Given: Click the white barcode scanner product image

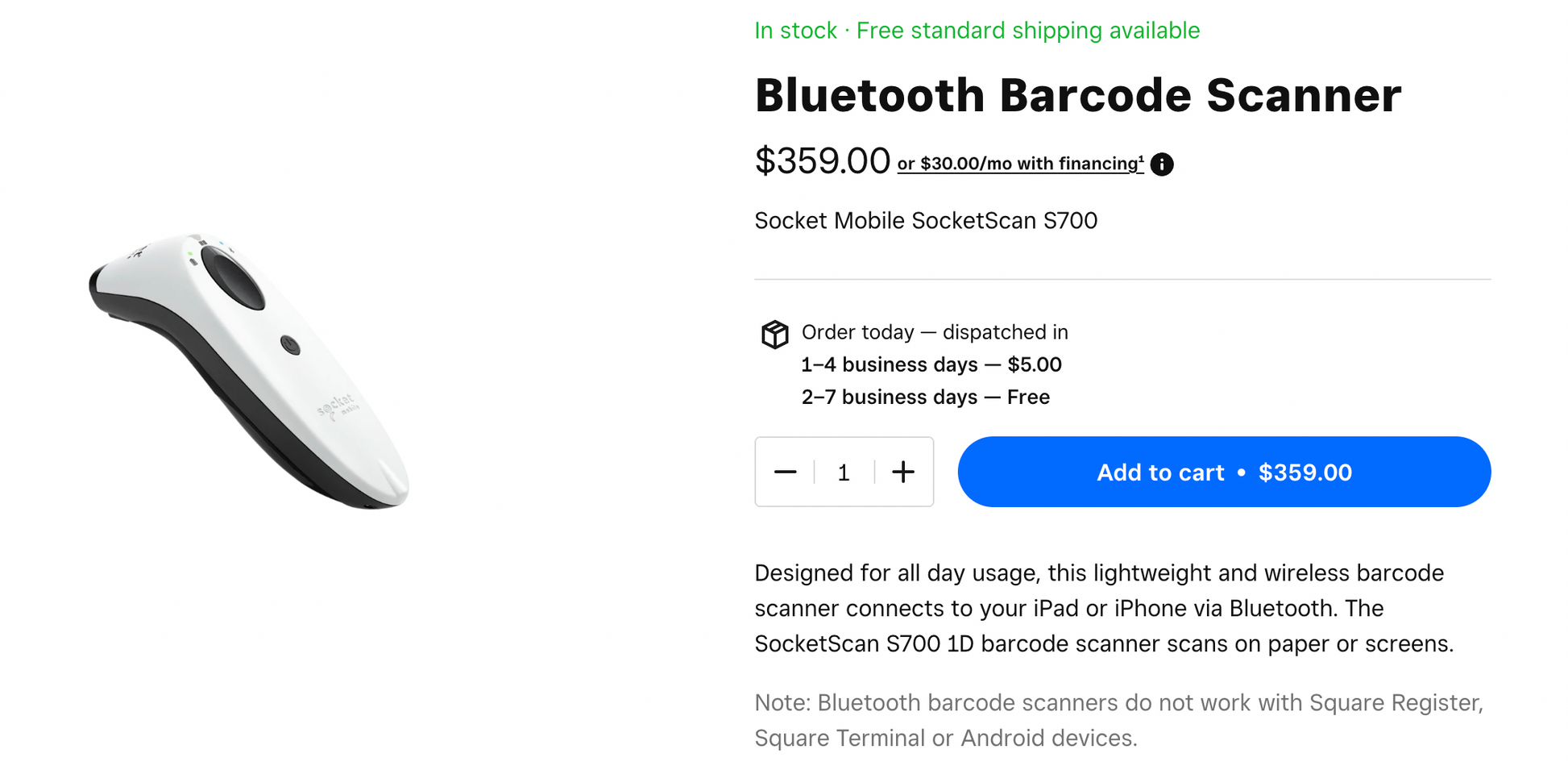Looking at the screenshot, I should click(x=250, y=371).
